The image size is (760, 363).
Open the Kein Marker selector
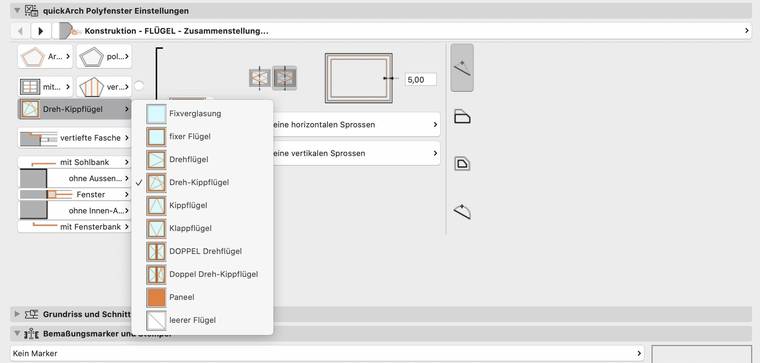pos(327,353)
